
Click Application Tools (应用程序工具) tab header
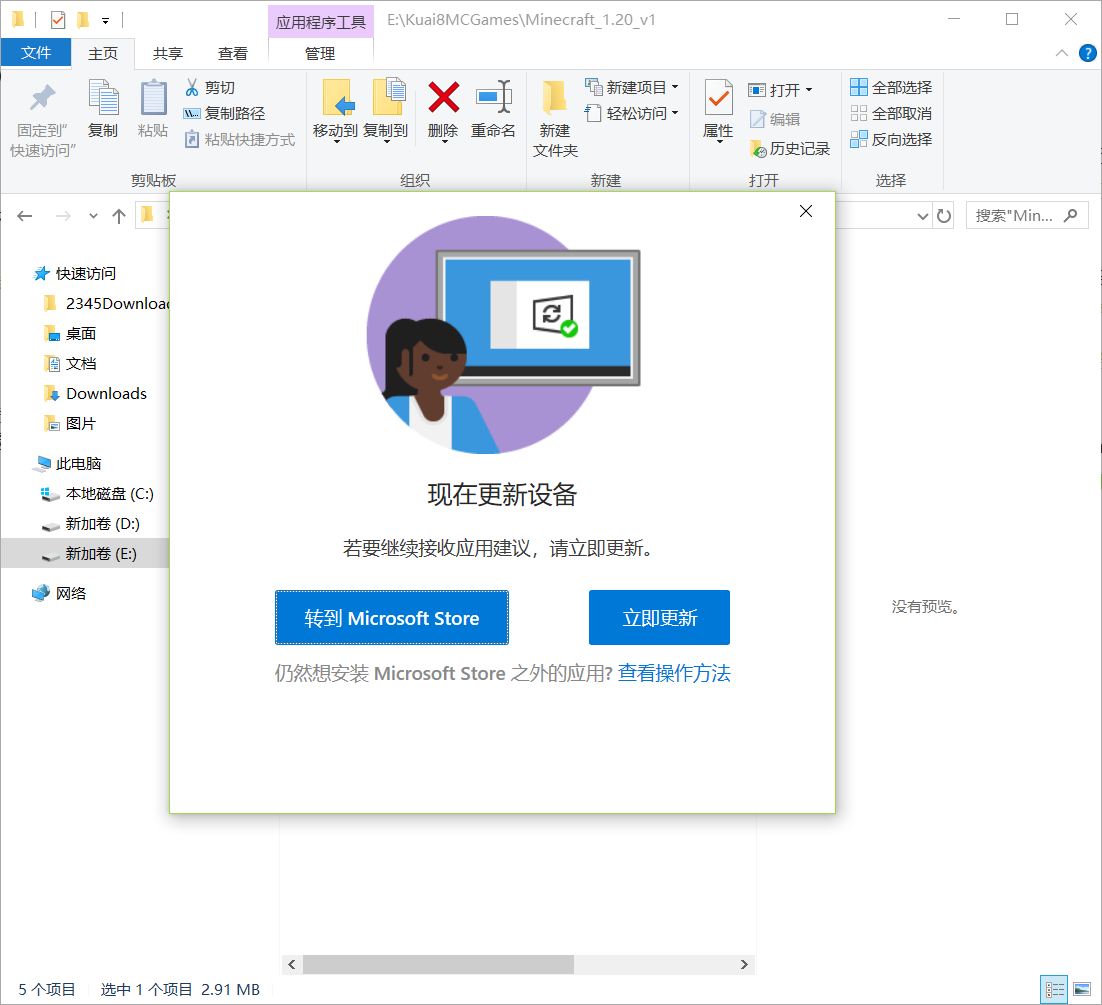(320, 22)
